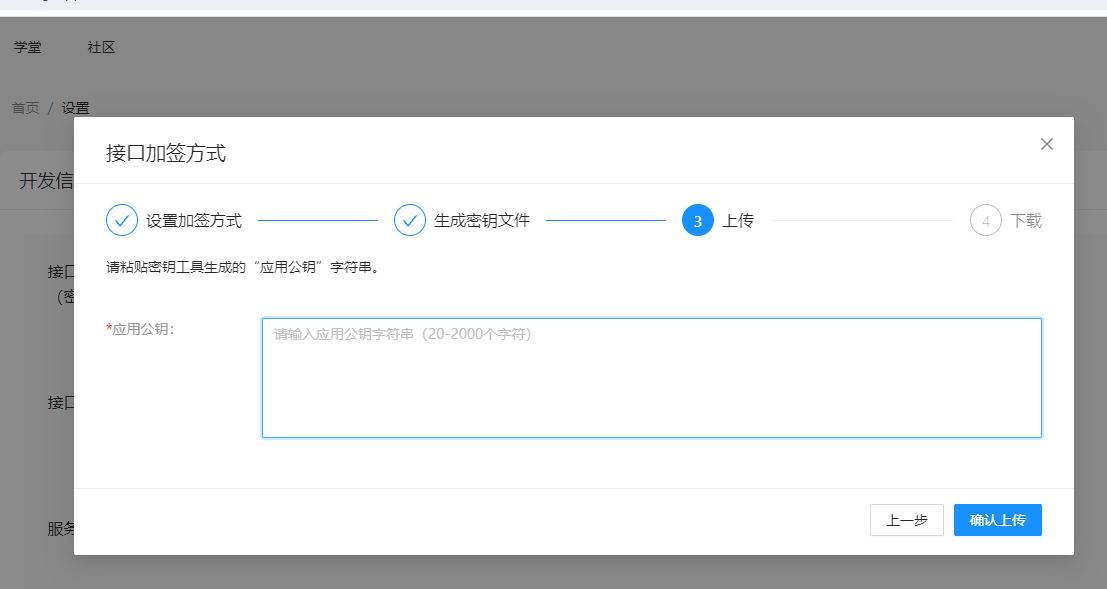The height and width of the screenshot is (589, 1107).
Task: Close the 接口加签方式 dialog
Action: click(x=1046, y=144)
